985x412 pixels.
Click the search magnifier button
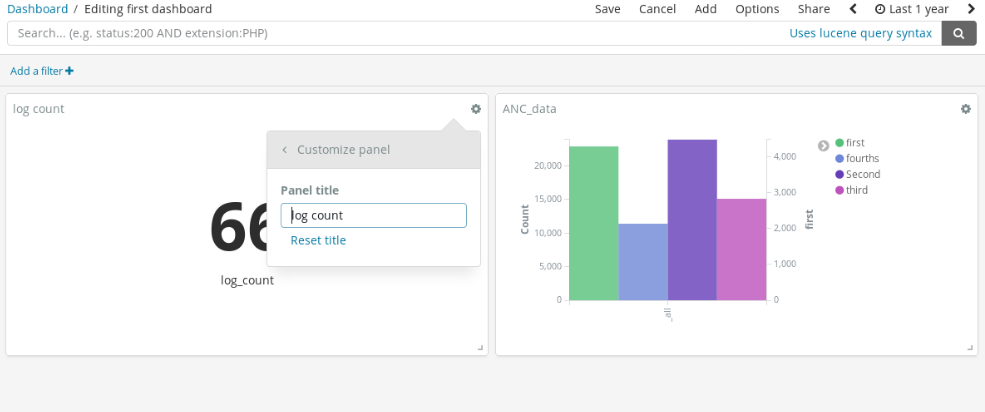point(959,33)
